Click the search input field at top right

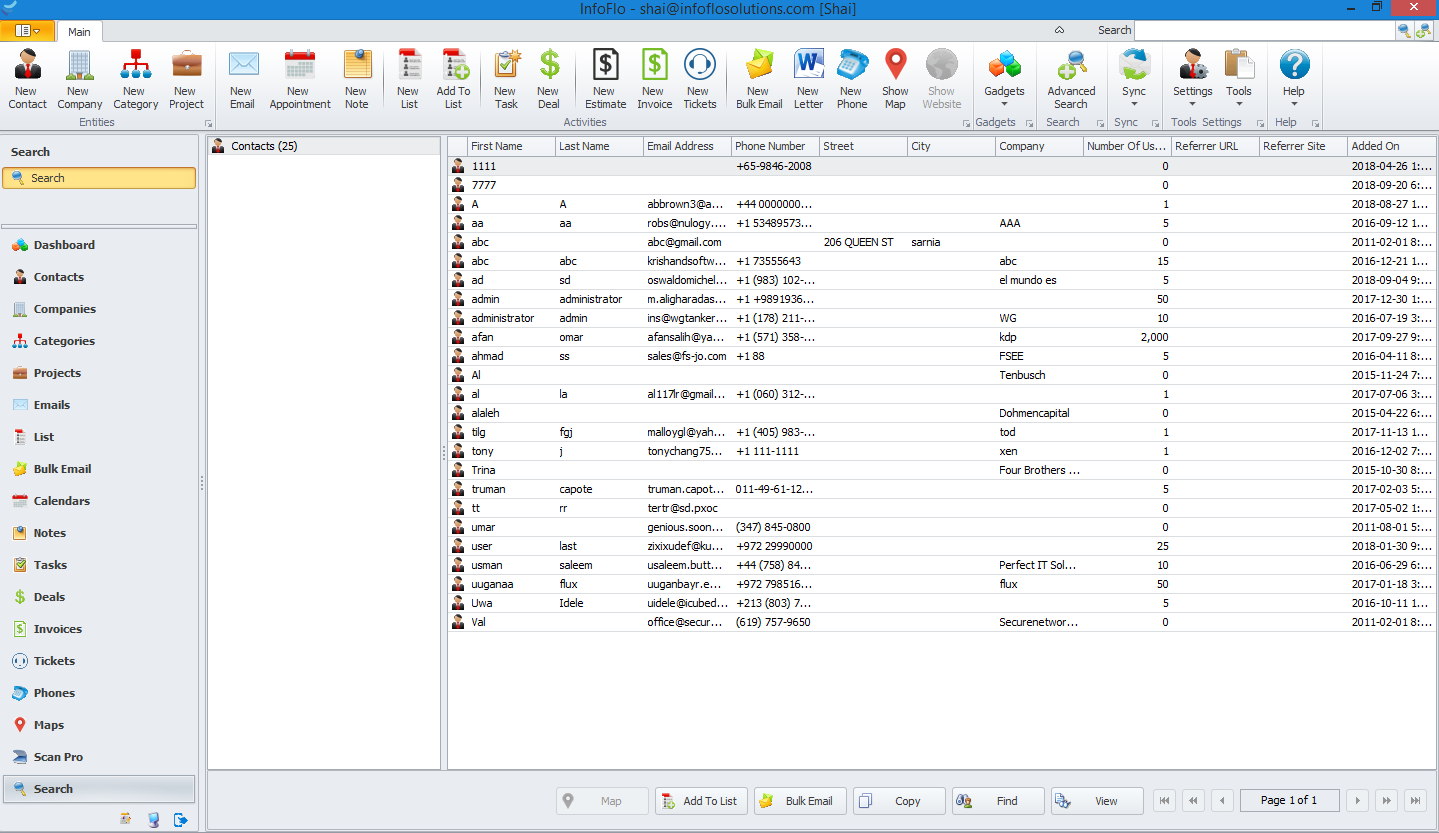click(x=1264, y=31)
